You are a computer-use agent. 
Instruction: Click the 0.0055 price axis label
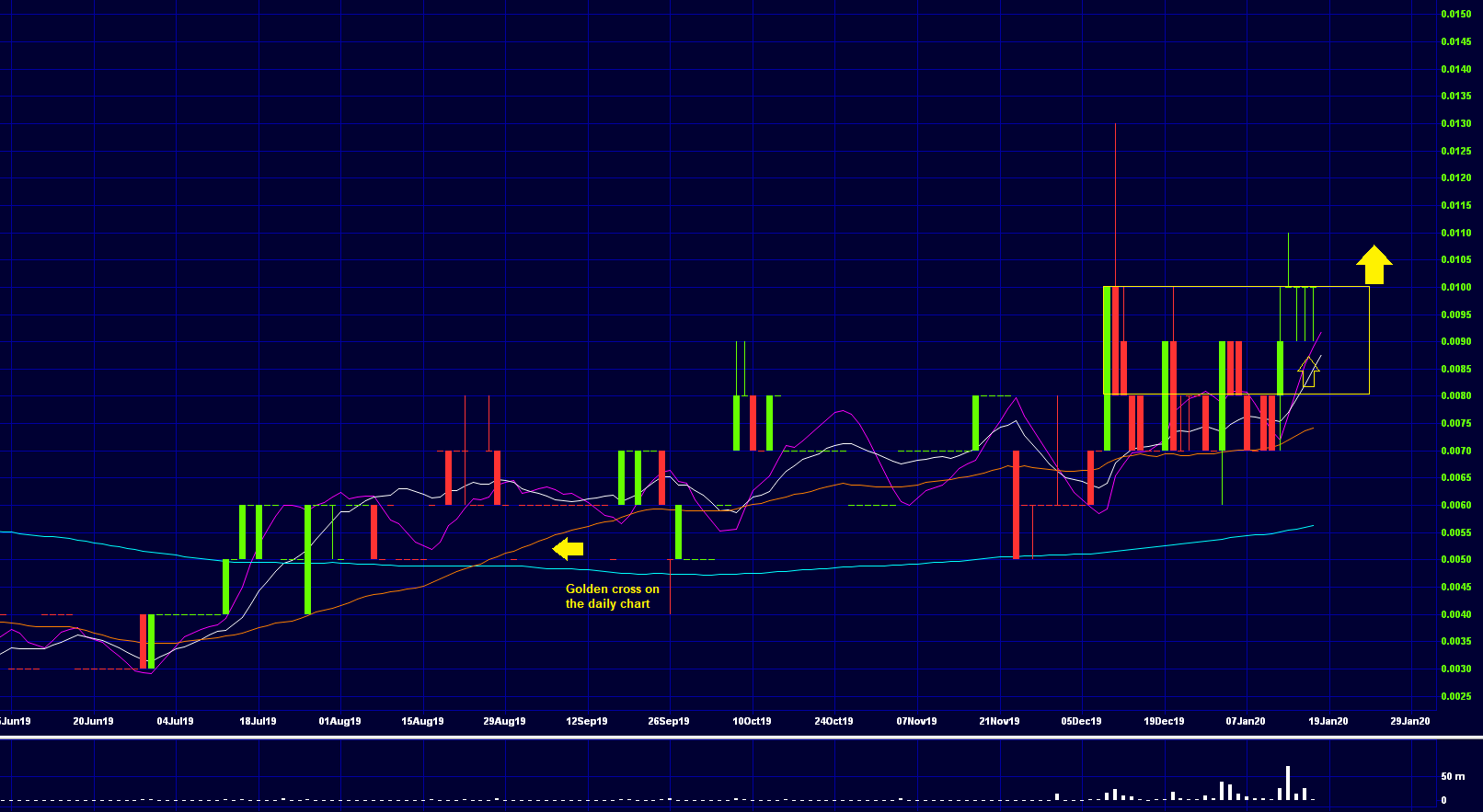pyautogui.click(x=1455, y=532)
